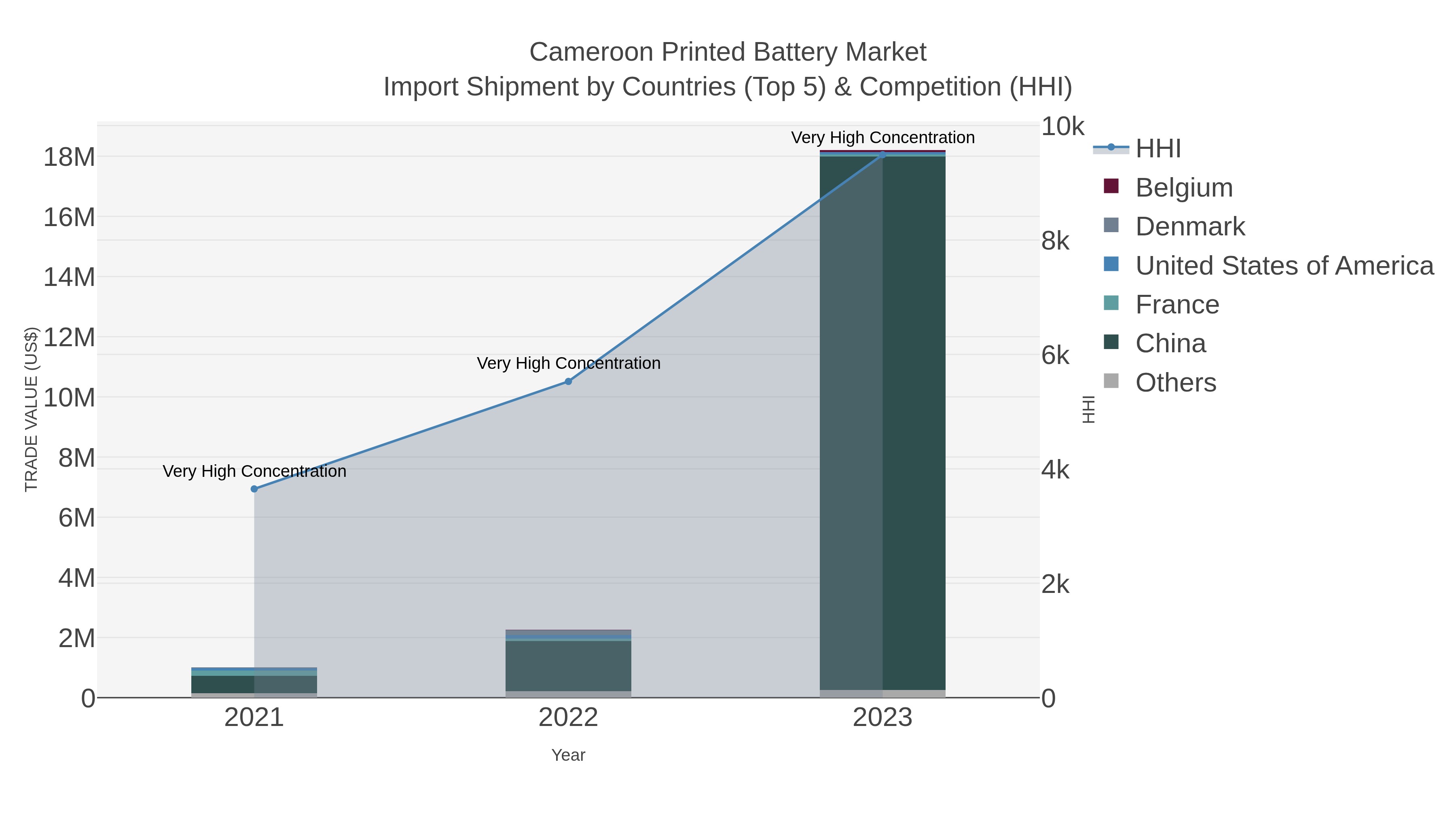
Task: Click the 6k HHI axis tick
Action: coord(1055,356)
